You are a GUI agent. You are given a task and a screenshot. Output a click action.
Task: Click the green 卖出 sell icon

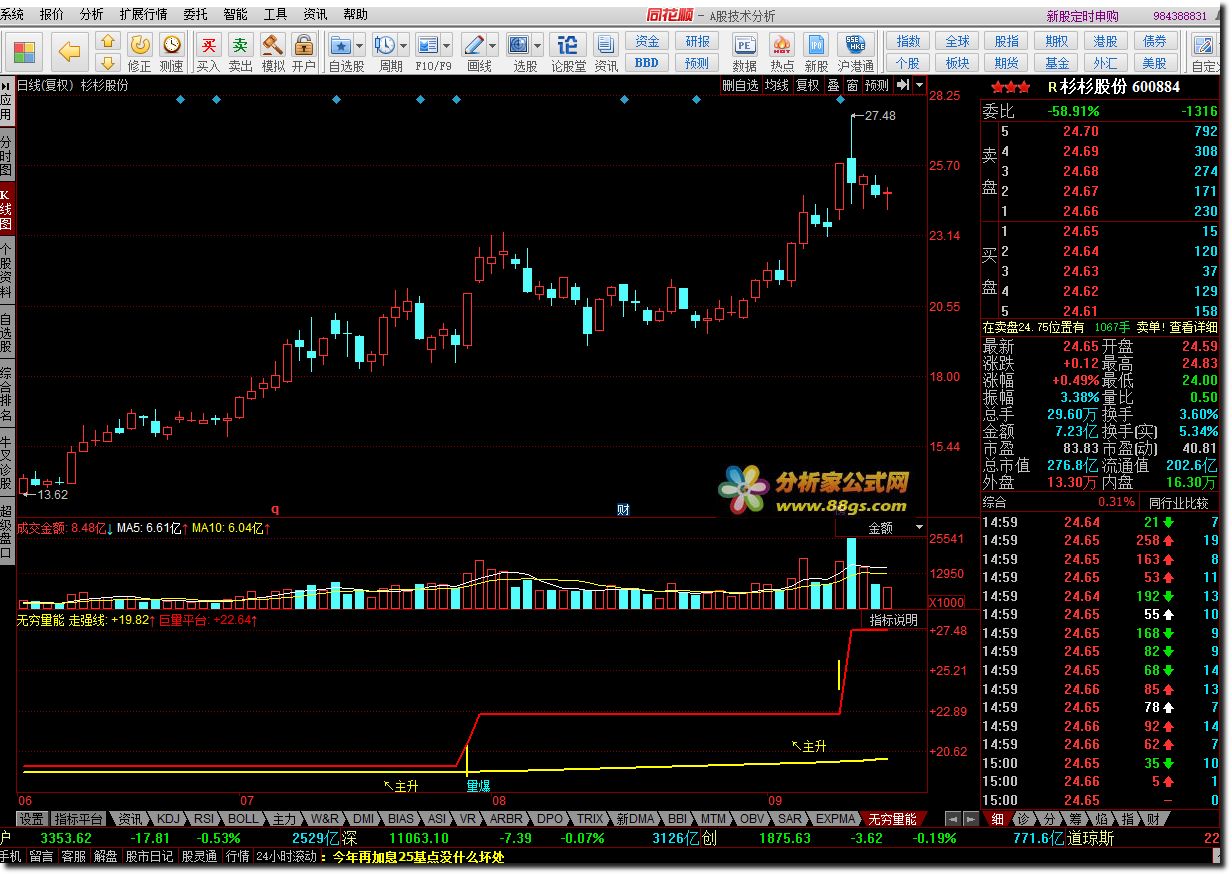(240, 52)
